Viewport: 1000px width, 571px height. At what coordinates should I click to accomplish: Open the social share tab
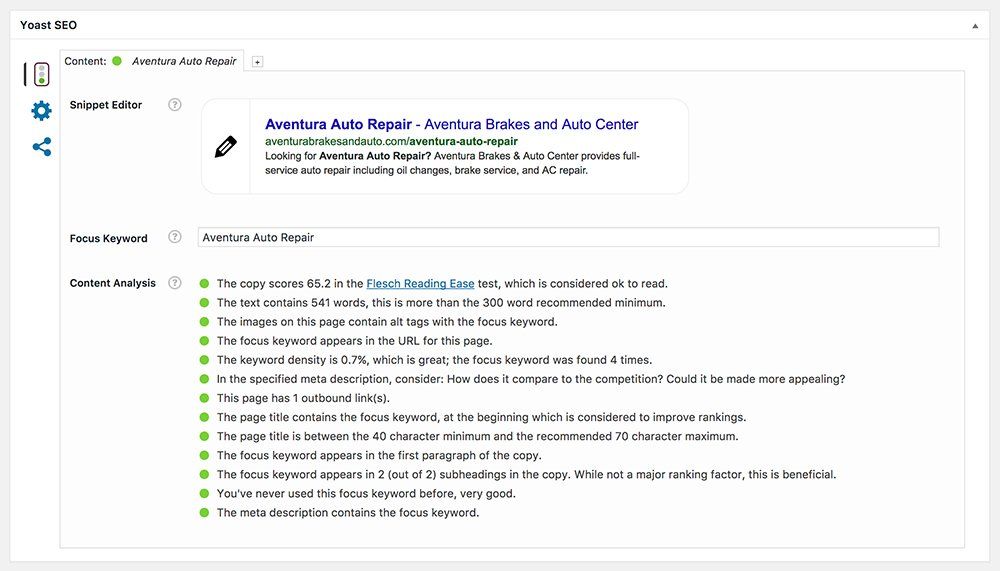(41, 147)
